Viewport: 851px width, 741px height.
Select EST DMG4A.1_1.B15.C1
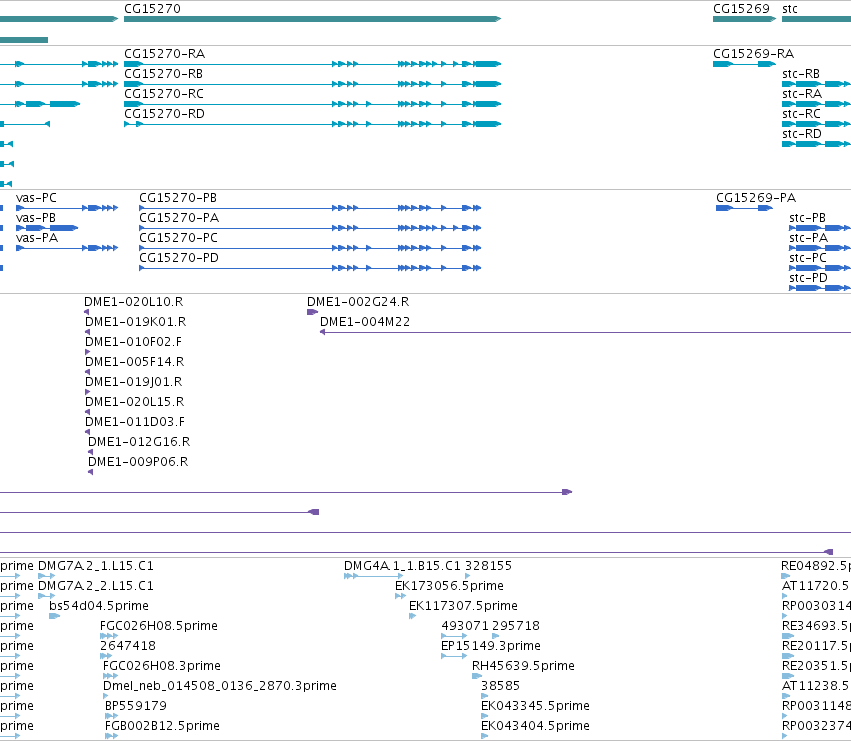pos(373,576)
